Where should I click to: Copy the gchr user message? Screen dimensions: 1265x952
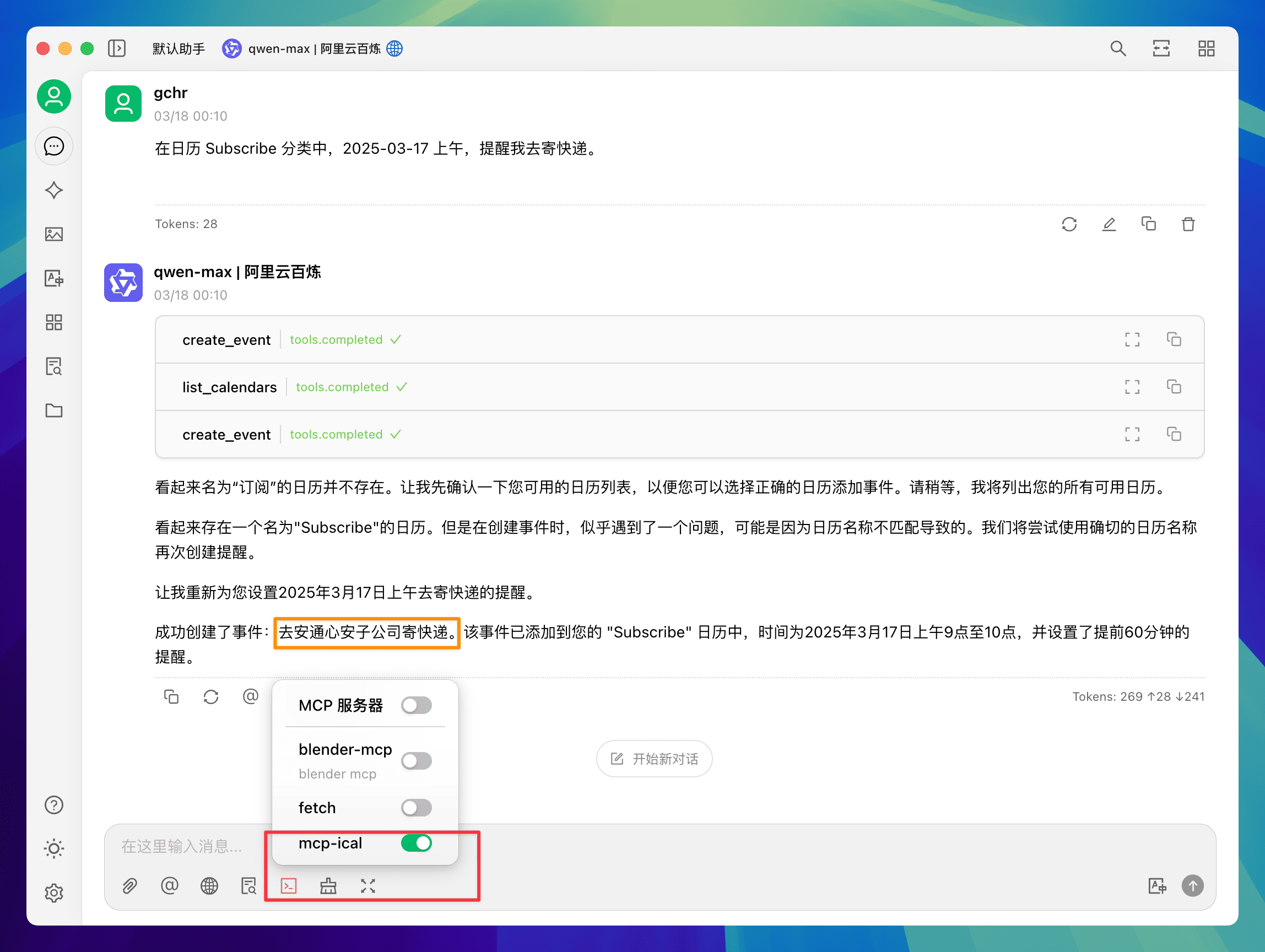[1149, 224]
